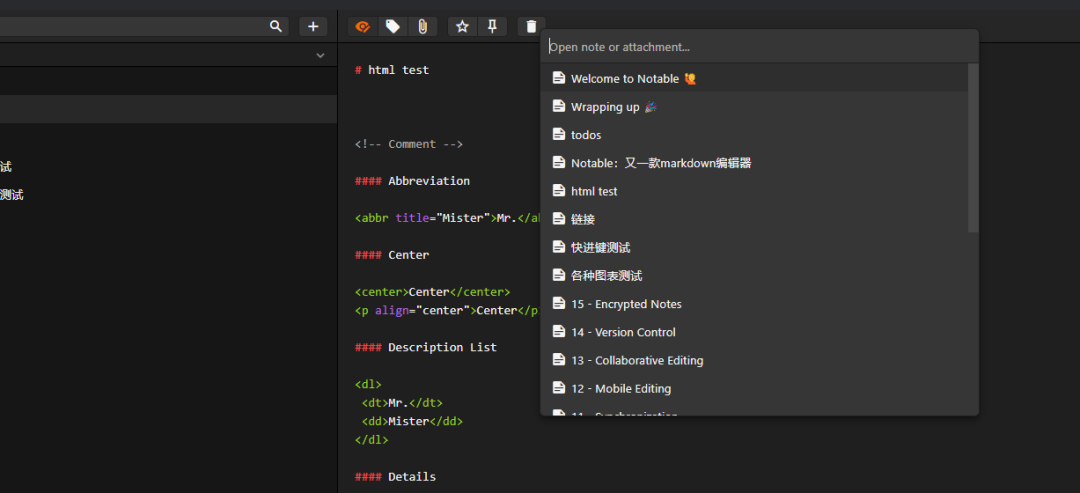Click document icon beside Welcome to Notable
This screenshot has height=493, width=1080.
pos(559,78)
